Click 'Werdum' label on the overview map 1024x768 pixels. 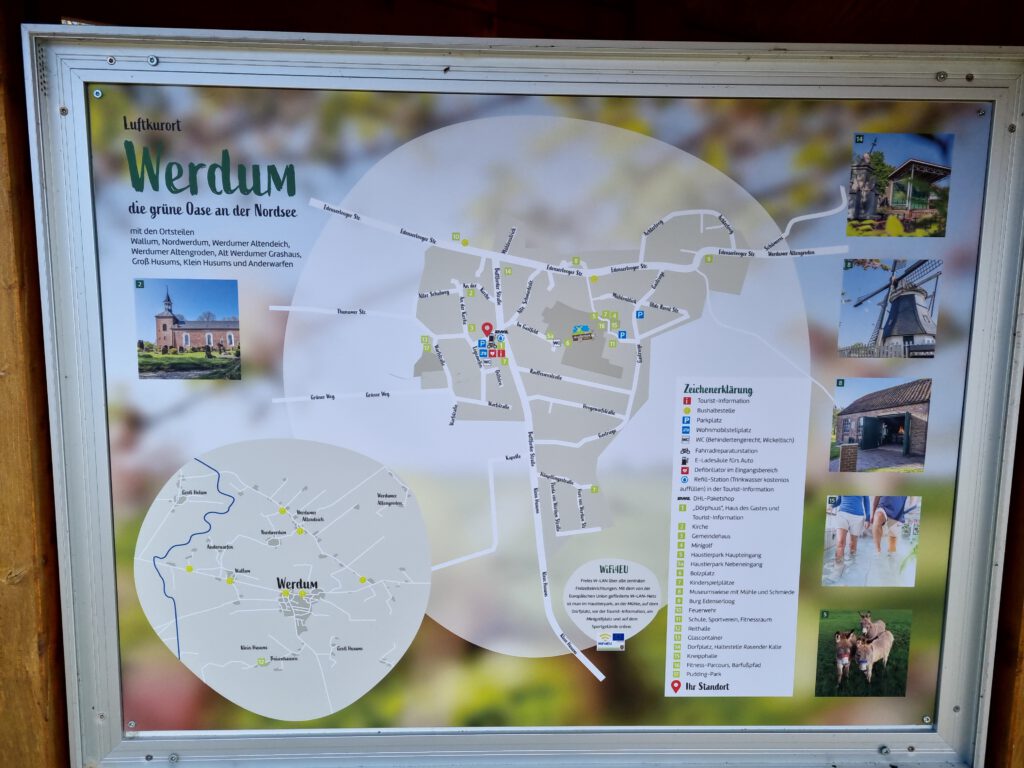click(x=296, y=583)
